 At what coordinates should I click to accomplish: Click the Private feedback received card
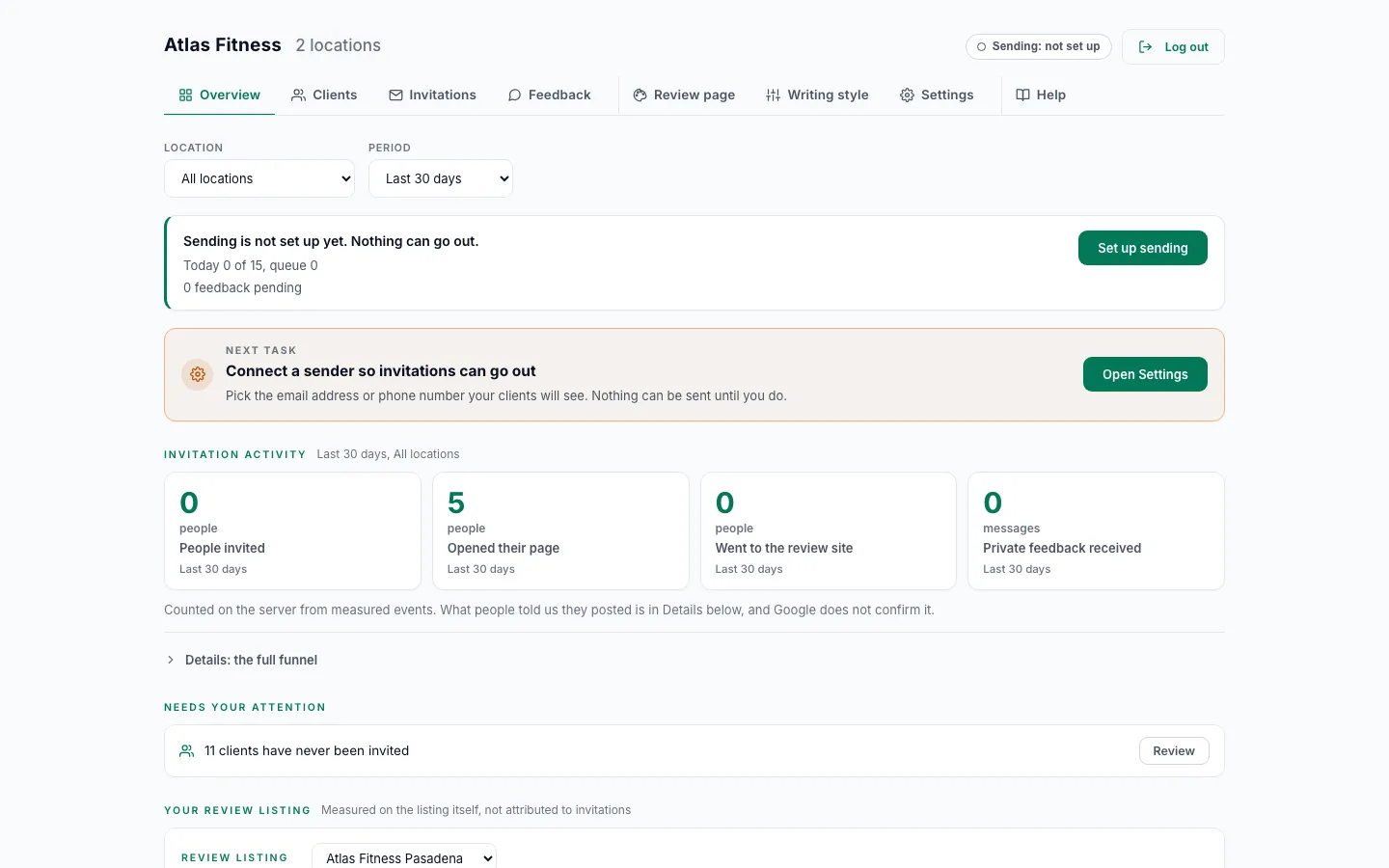click(1096, 530)
